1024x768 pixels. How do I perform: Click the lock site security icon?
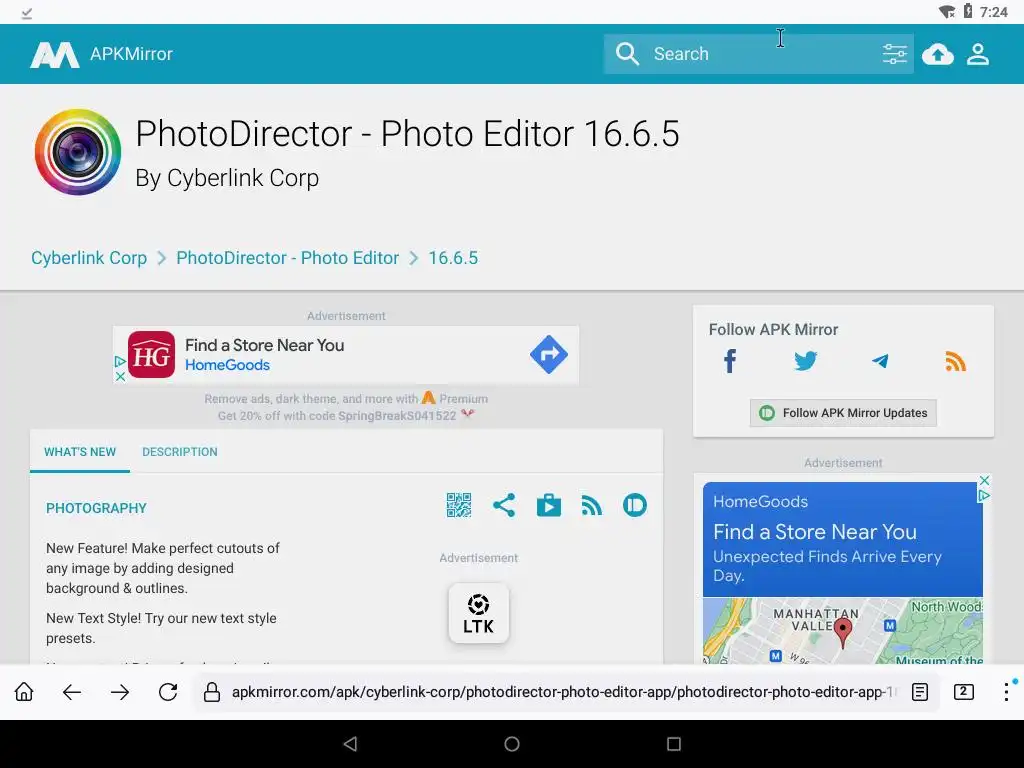pyautogui.click(x=212, y=692)
